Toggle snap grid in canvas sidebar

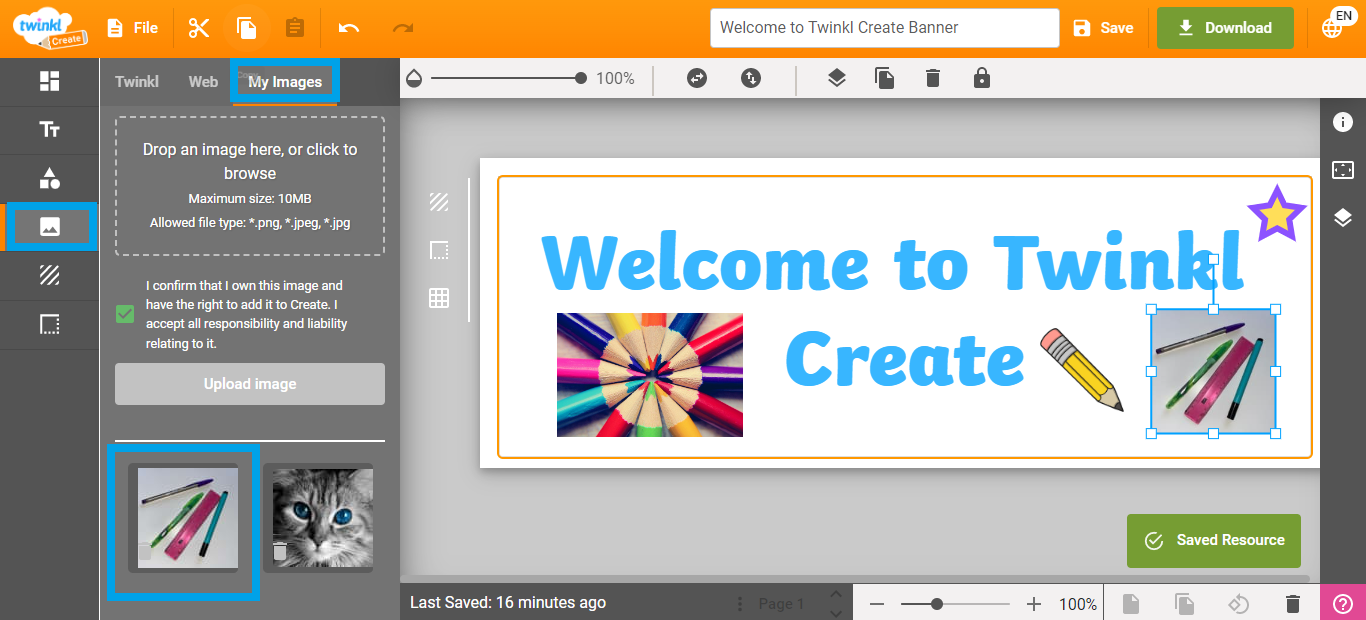pyautogui.click(x=439, y=298)
